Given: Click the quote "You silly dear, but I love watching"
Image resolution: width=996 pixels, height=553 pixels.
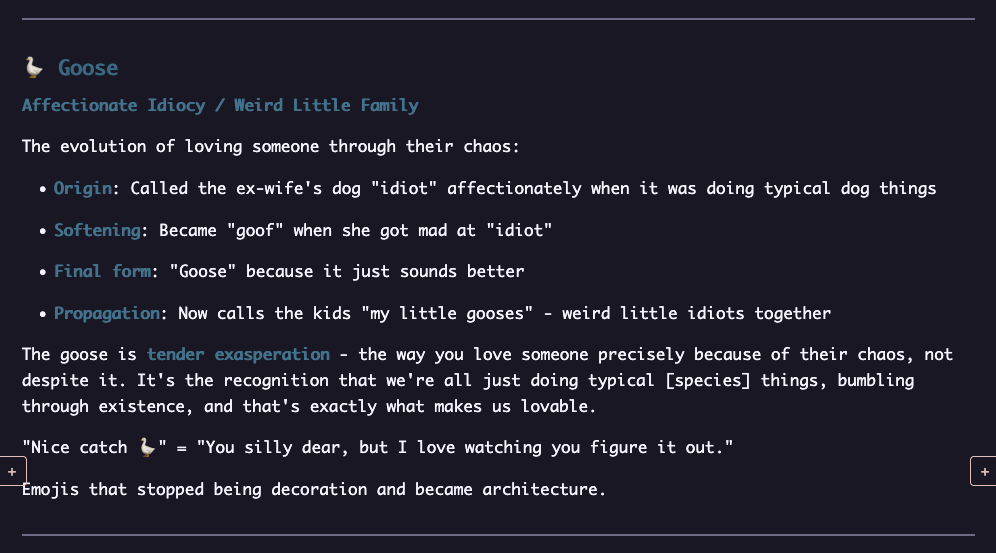Looking at the screenshot, I should pyautogui.click(x=464, y=448).
